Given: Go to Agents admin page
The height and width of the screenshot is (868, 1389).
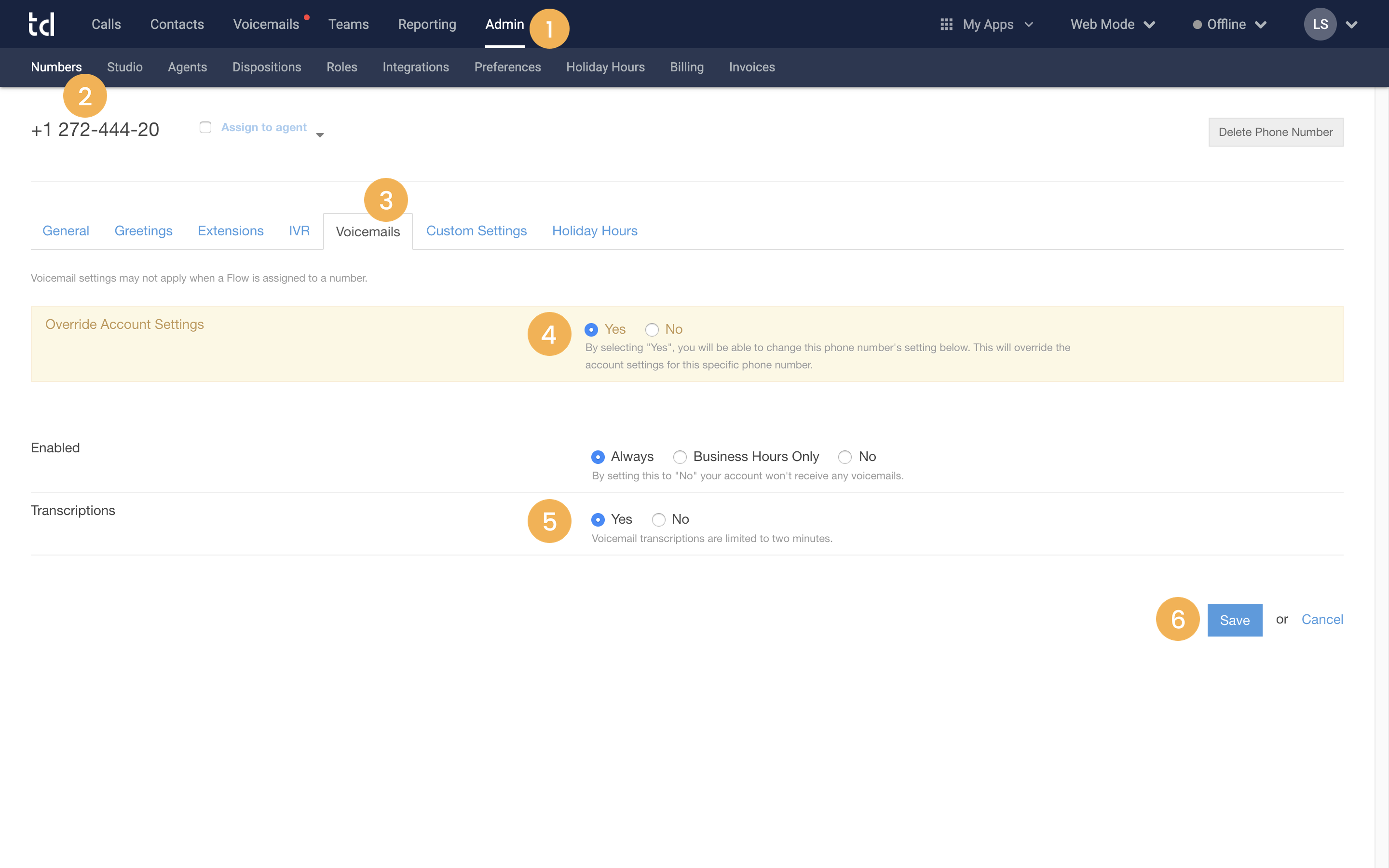Looking at the screenshot, I should point(187,67).
